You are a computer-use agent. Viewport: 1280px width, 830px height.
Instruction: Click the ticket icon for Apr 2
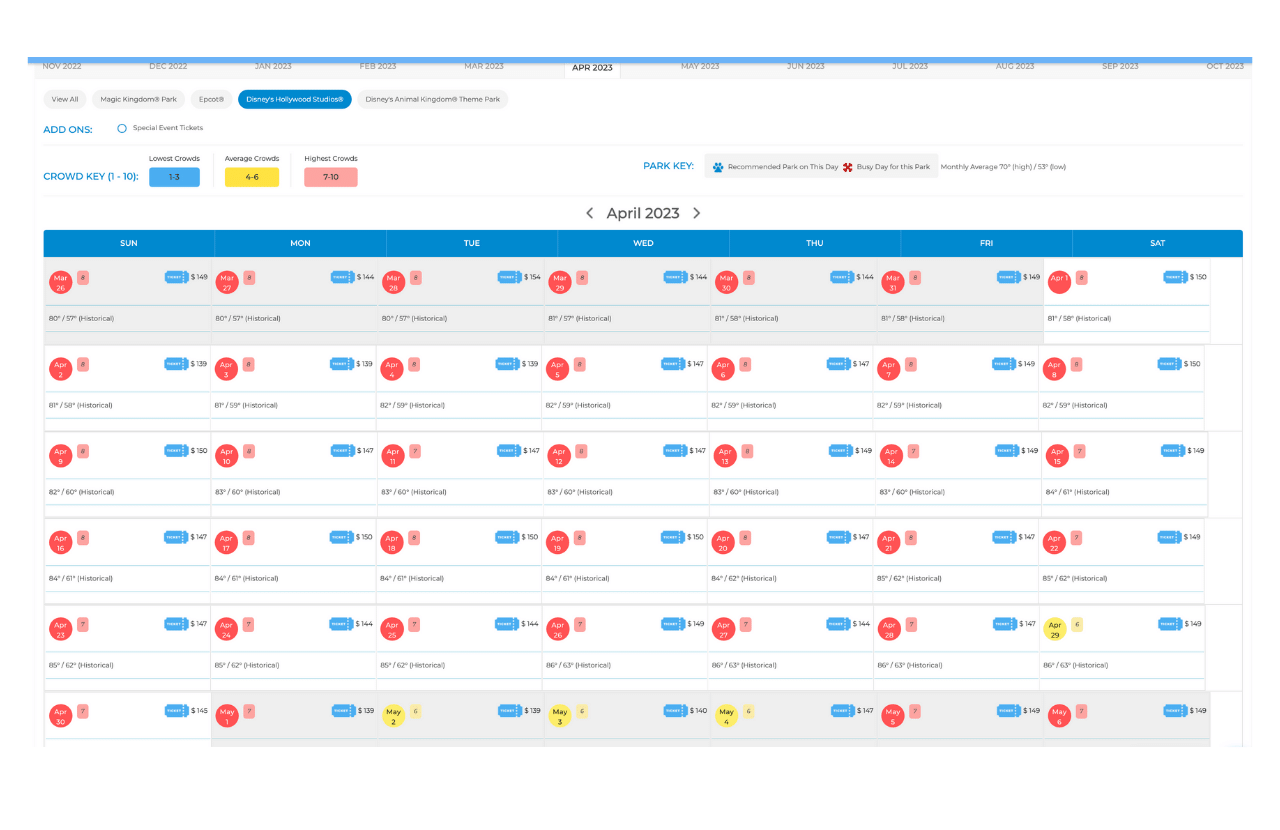[x=176, y=364]
